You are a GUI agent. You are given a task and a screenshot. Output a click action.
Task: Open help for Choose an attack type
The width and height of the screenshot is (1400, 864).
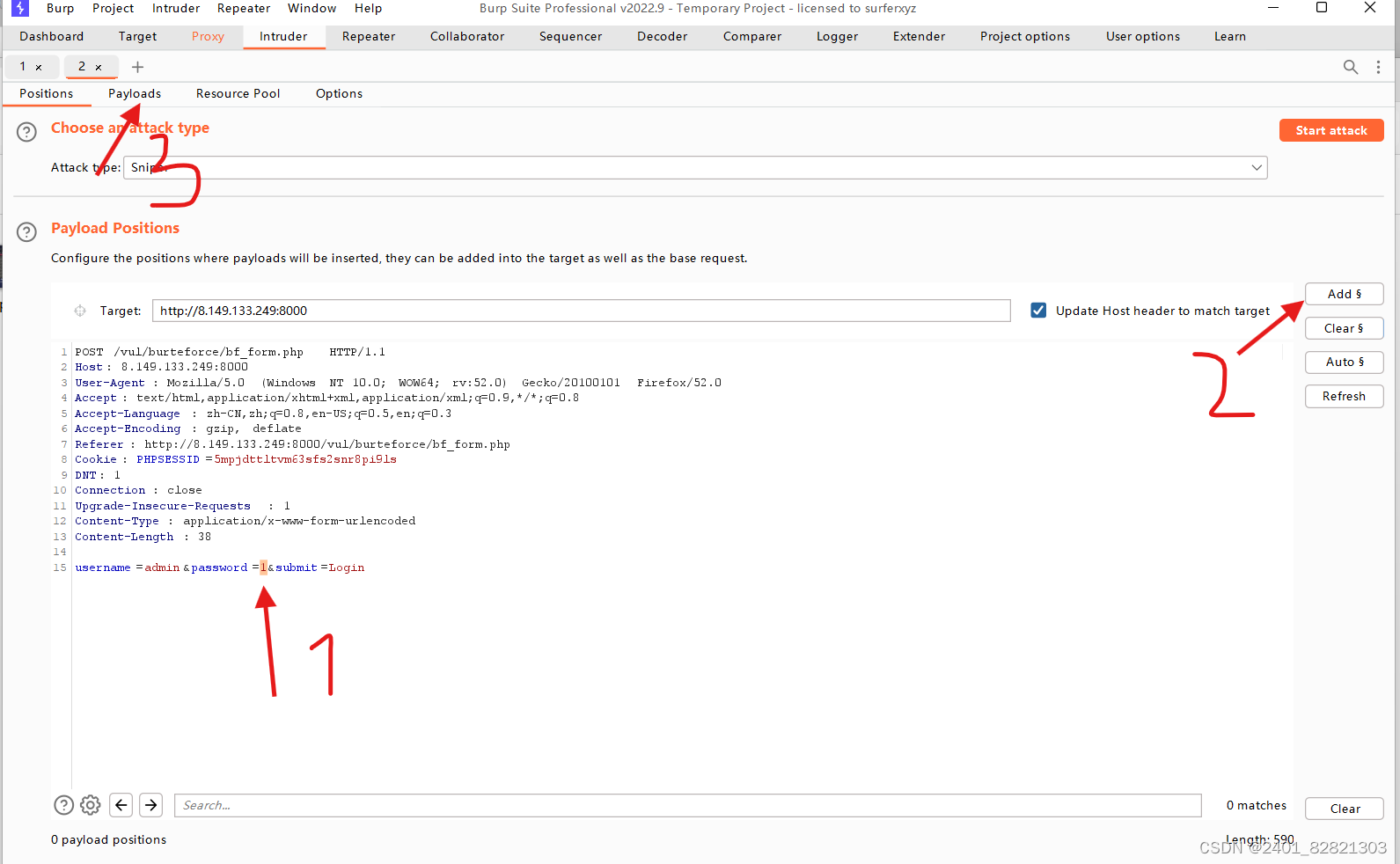pyautogui.click(x=27, y=132)
